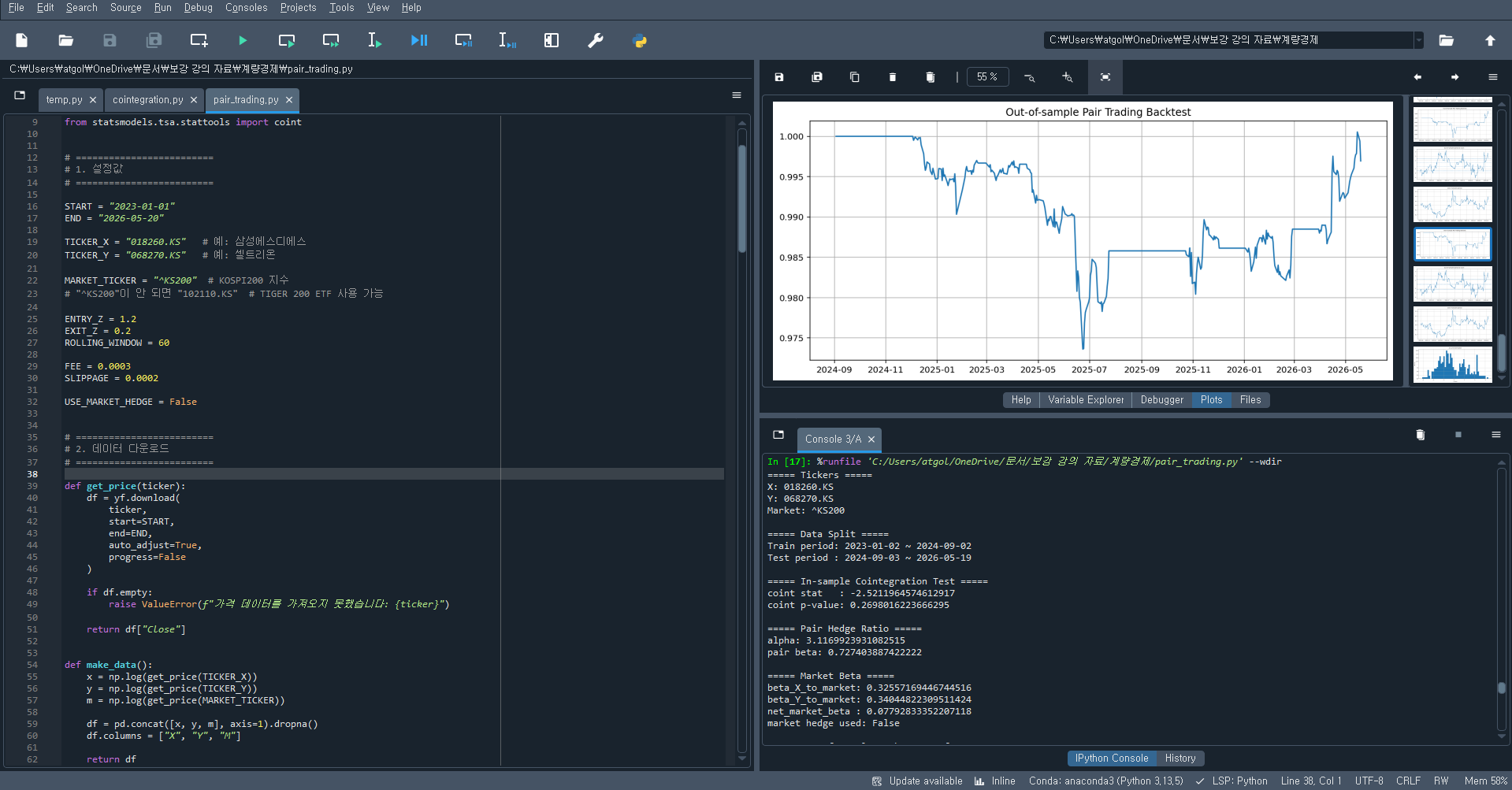Screen dimensions: 1512x790
Task: Click the Run current cell icon
Action: click(x=287, y=40)
